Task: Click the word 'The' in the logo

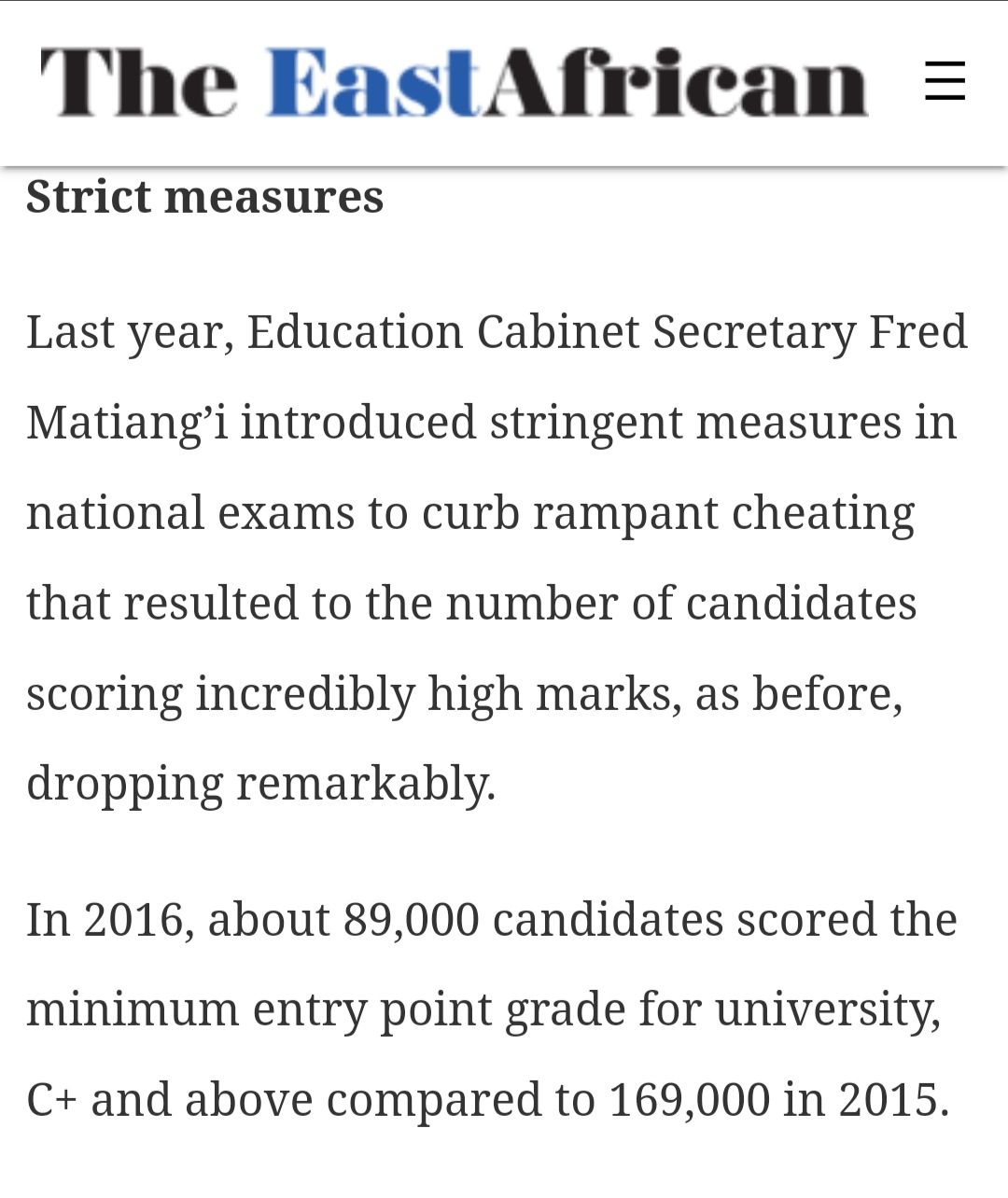Action: (138, 83)
